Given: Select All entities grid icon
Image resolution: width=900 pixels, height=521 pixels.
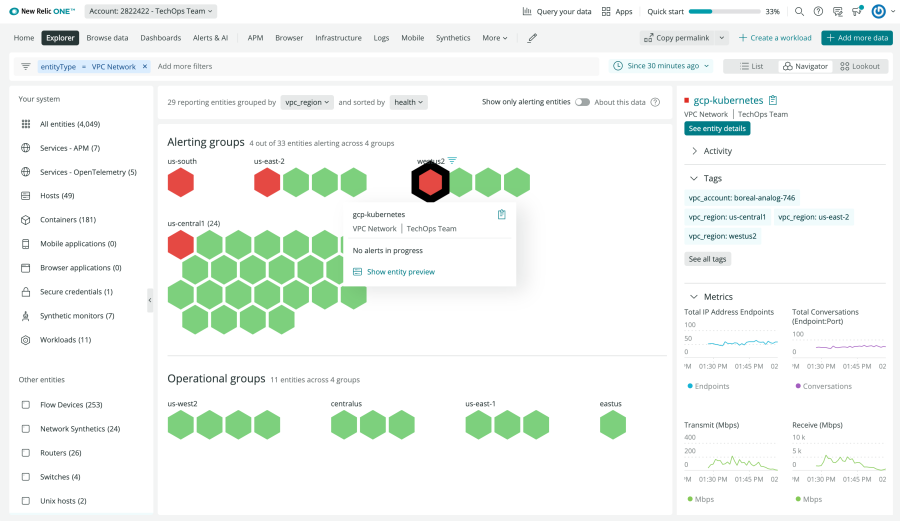Looking at the screenshot, I should pos(26,124).
